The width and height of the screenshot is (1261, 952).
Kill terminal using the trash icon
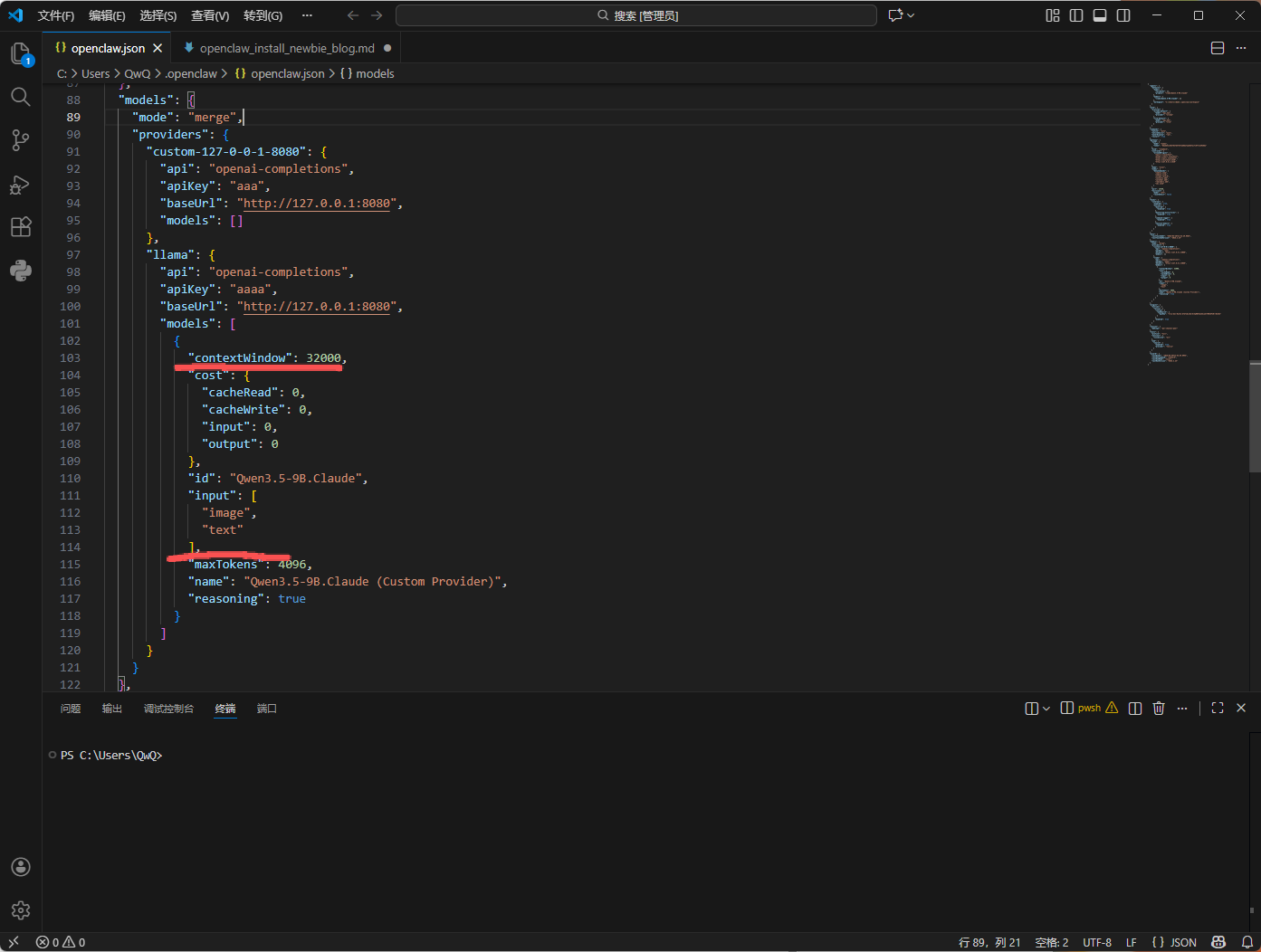[x=1159, y=709]
